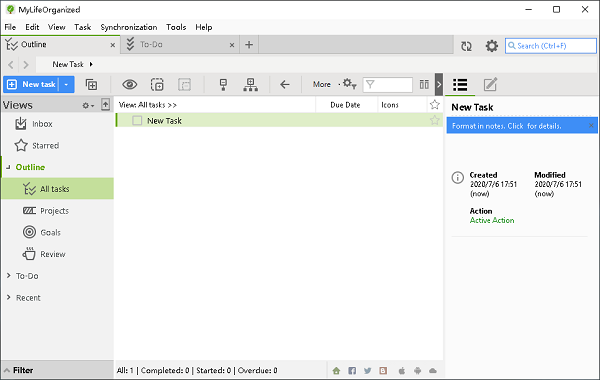
Task: Click the New task button
Action: click(x=31, y=84)
